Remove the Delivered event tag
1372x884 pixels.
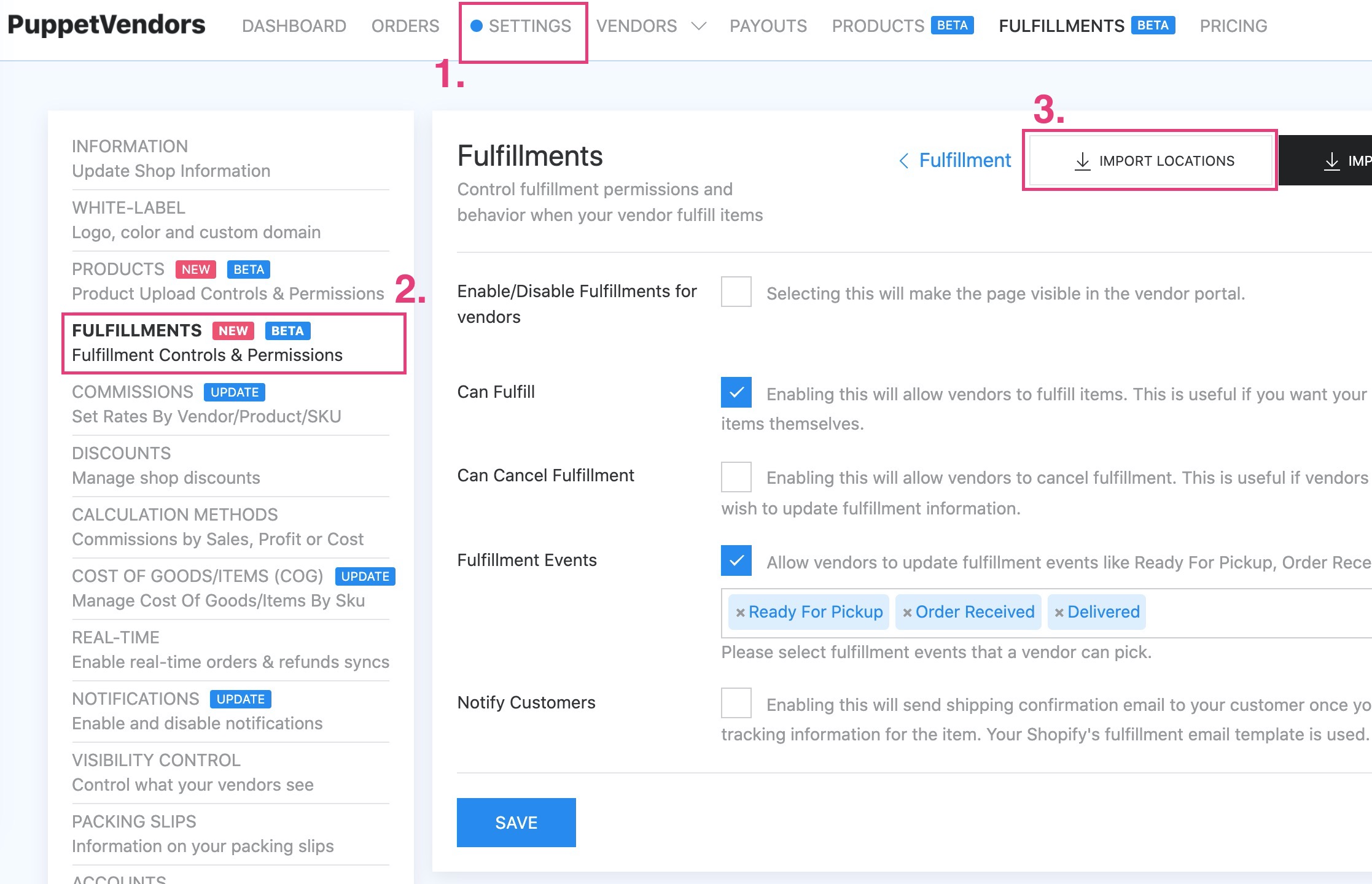(x=1059, y=613)
